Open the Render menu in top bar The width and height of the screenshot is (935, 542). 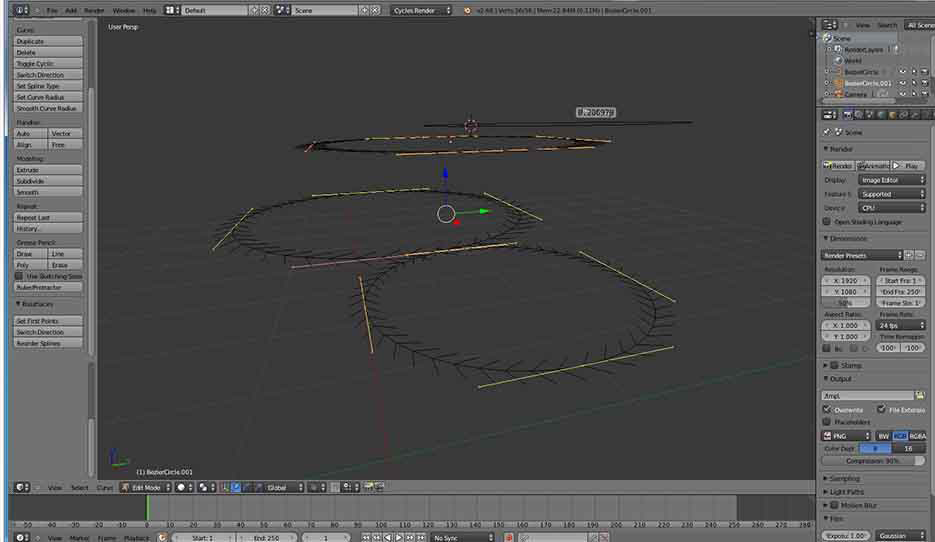point(94,10)
